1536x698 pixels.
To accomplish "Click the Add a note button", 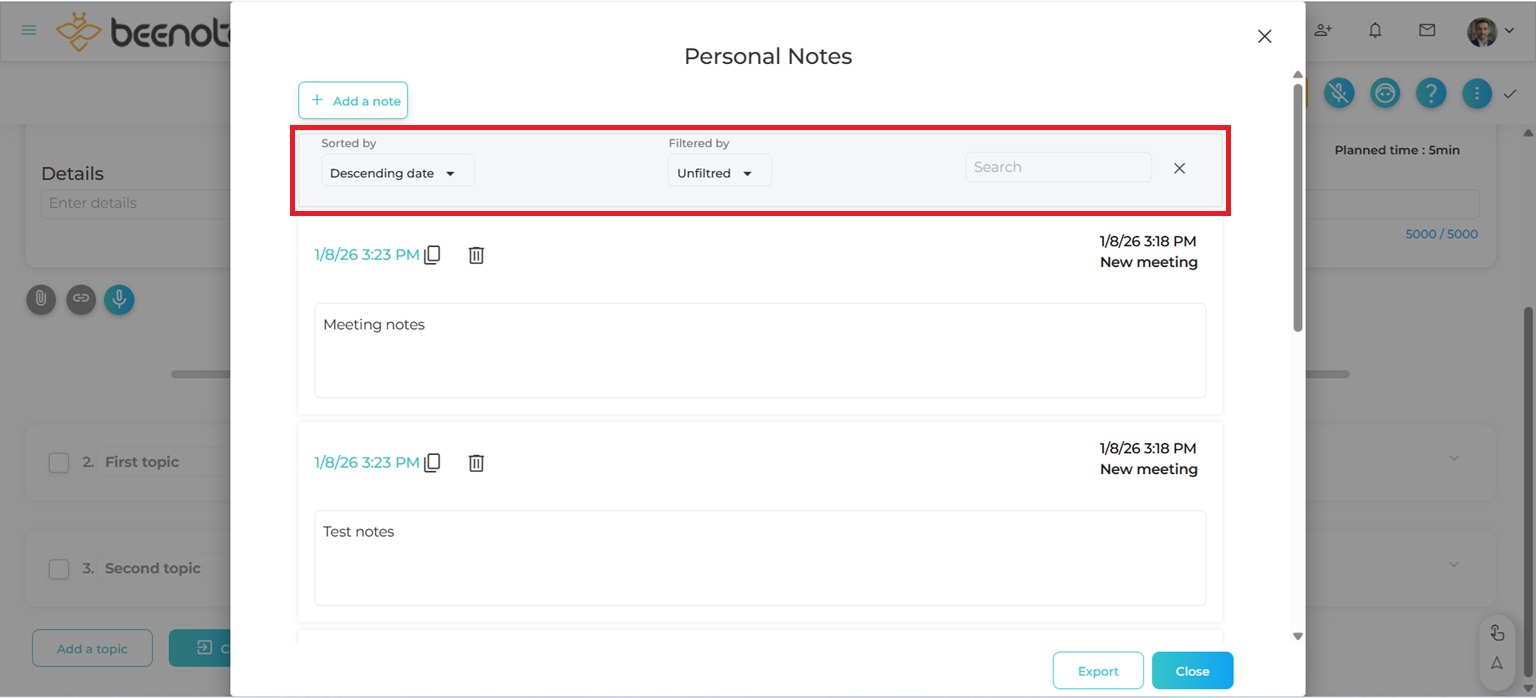I will tap(353, 100).
